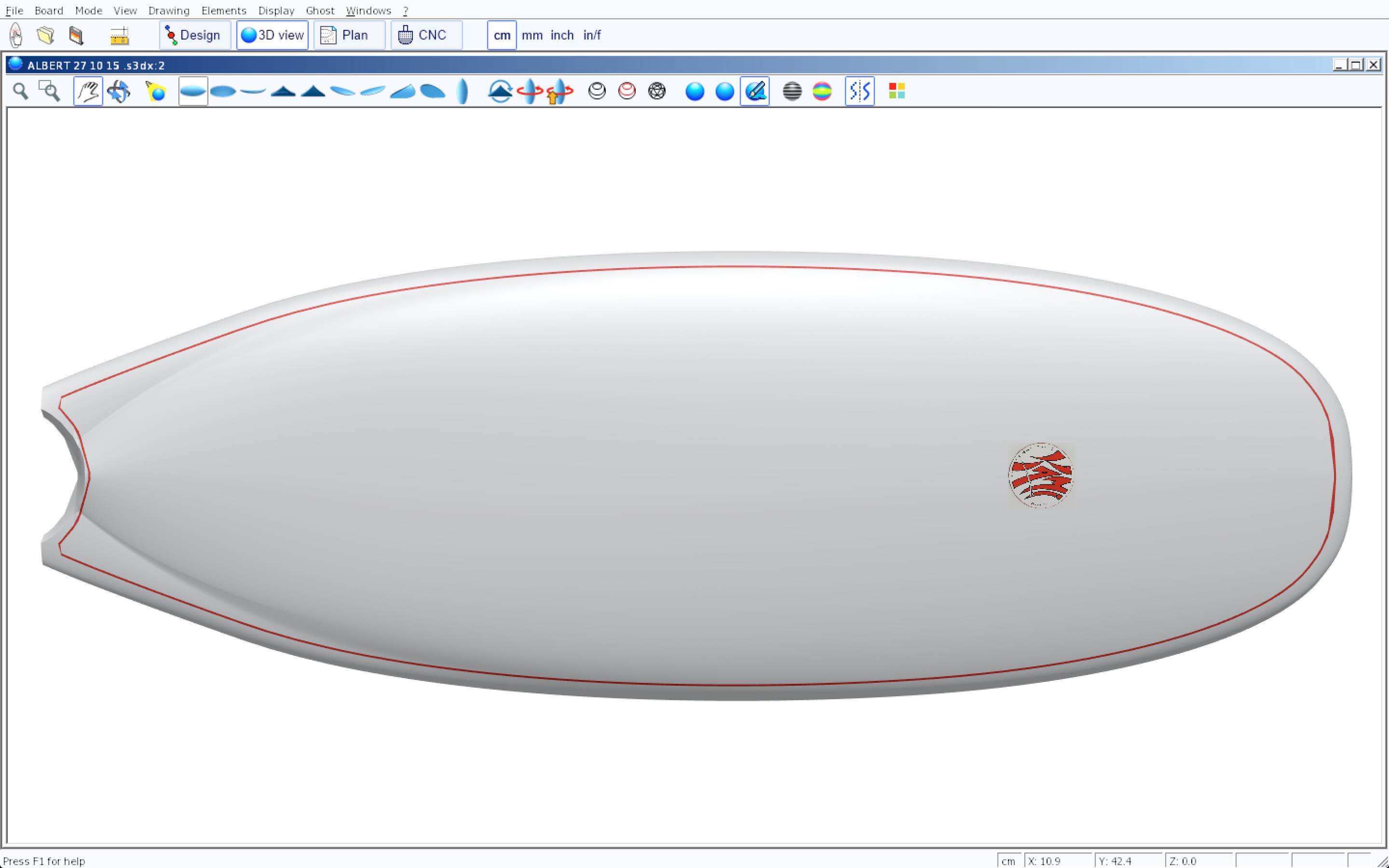Switch to Design mode
This screenshot has height=868, width=1389.
[x=194, y=36]
